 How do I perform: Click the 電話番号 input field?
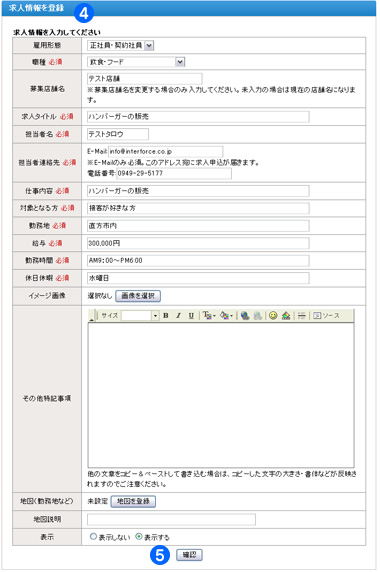[174, 173]
